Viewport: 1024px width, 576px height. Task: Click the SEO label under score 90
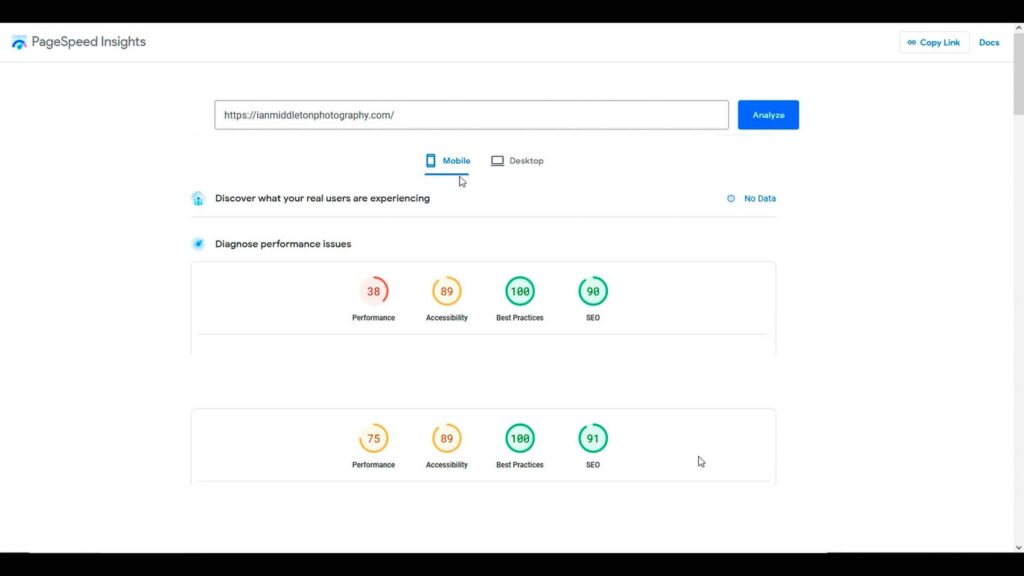coord(593,318)
